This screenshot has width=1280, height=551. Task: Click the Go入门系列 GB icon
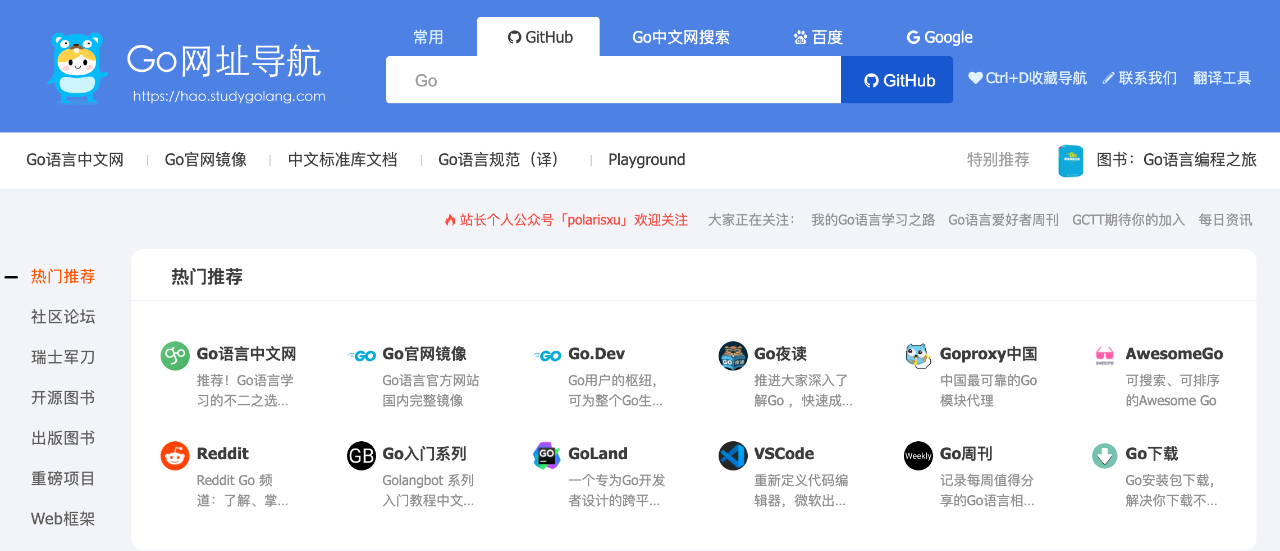[x=361, y=455]
